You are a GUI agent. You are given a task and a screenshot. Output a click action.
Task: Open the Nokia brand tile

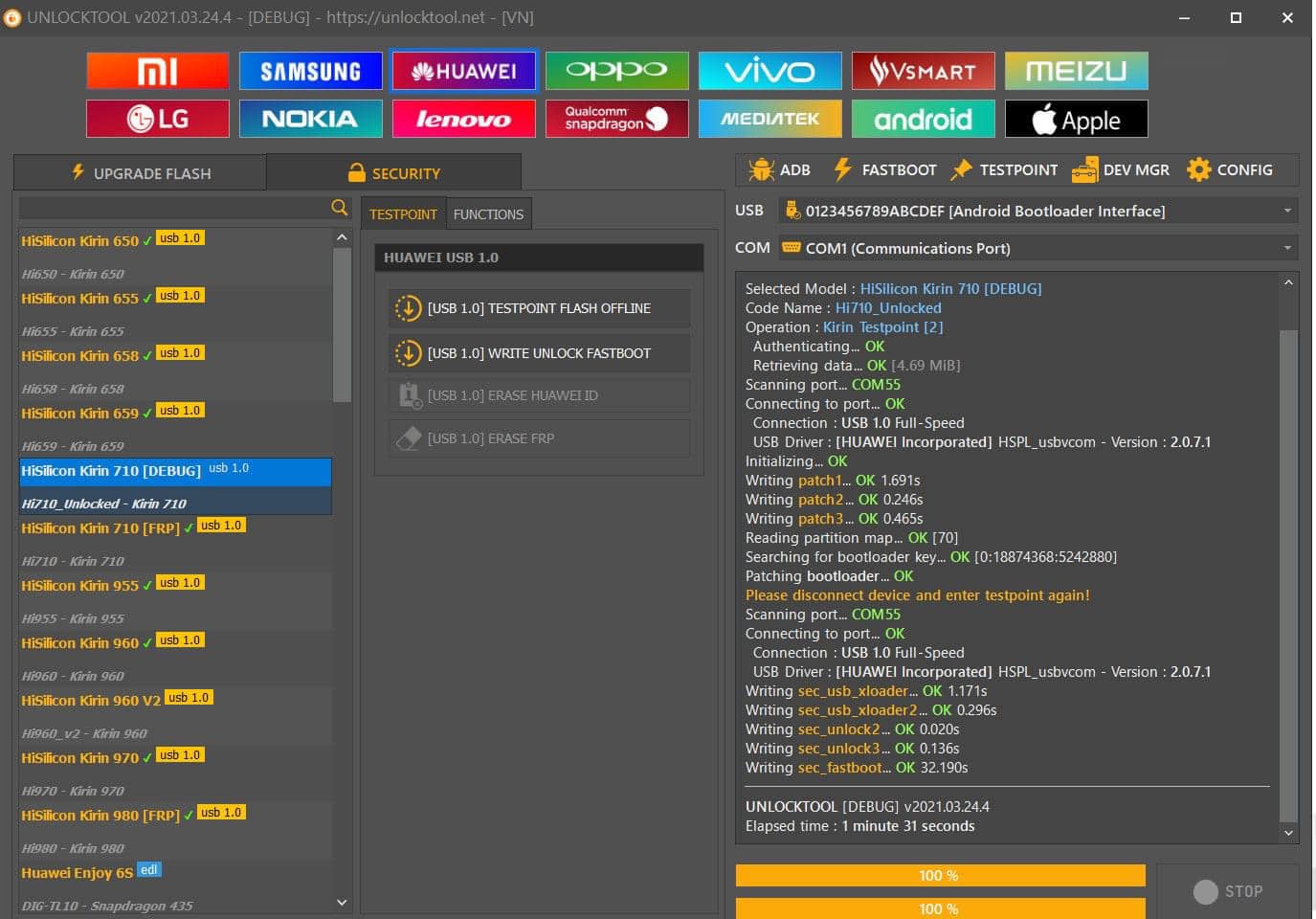pos(311,119)
